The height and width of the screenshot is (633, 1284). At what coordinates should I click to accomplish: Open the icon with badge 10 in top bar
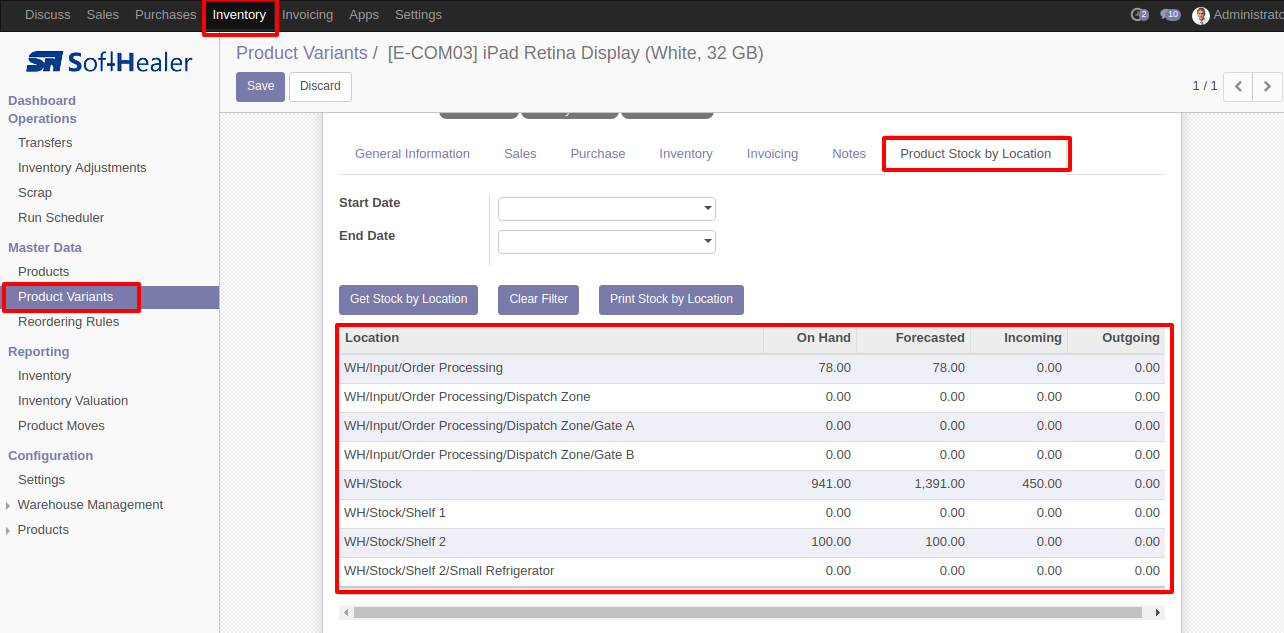(1170, 15)
